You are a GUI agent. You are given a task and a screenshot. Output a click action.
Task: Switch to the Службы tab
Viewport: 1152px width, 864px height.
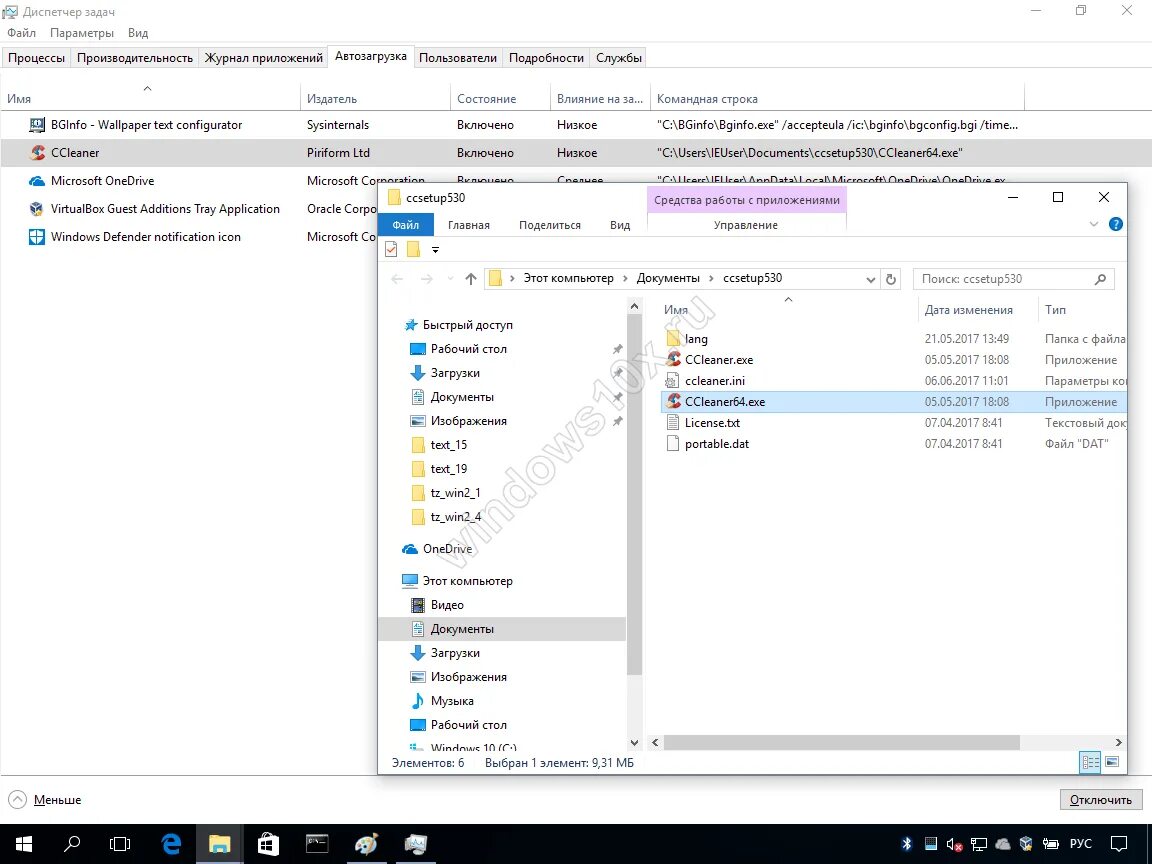[617, 57]
